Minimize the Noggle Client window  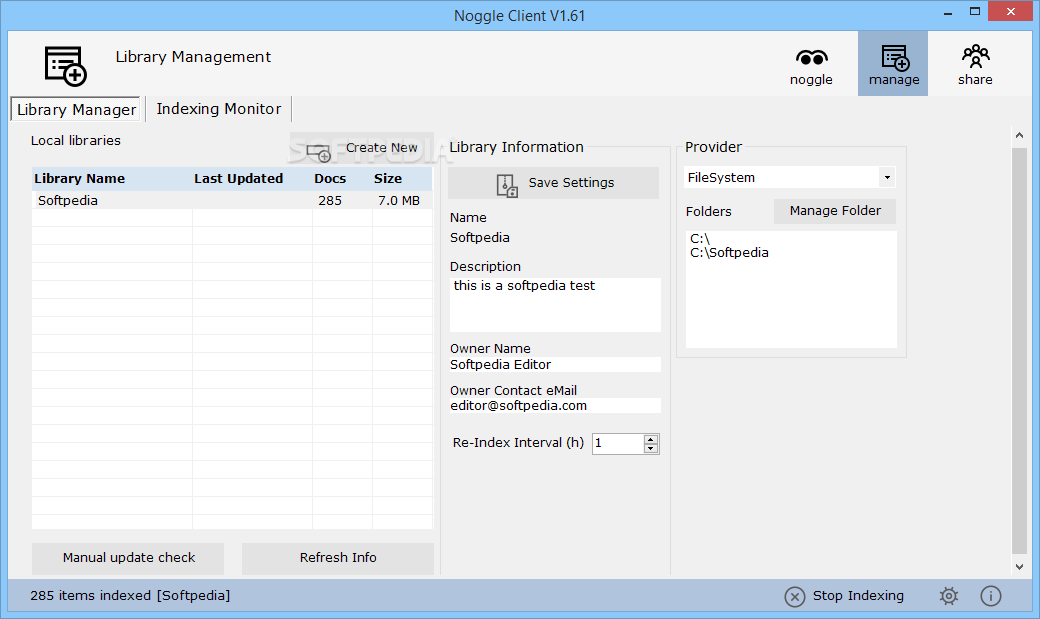[948, 12]
